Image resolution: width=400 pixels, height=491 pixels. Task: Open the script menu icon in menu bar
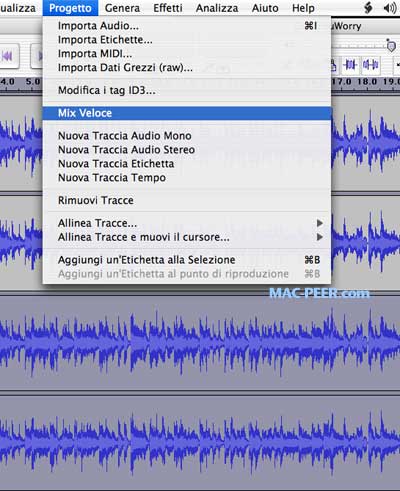pyautogui.click(x=368, y=8)
